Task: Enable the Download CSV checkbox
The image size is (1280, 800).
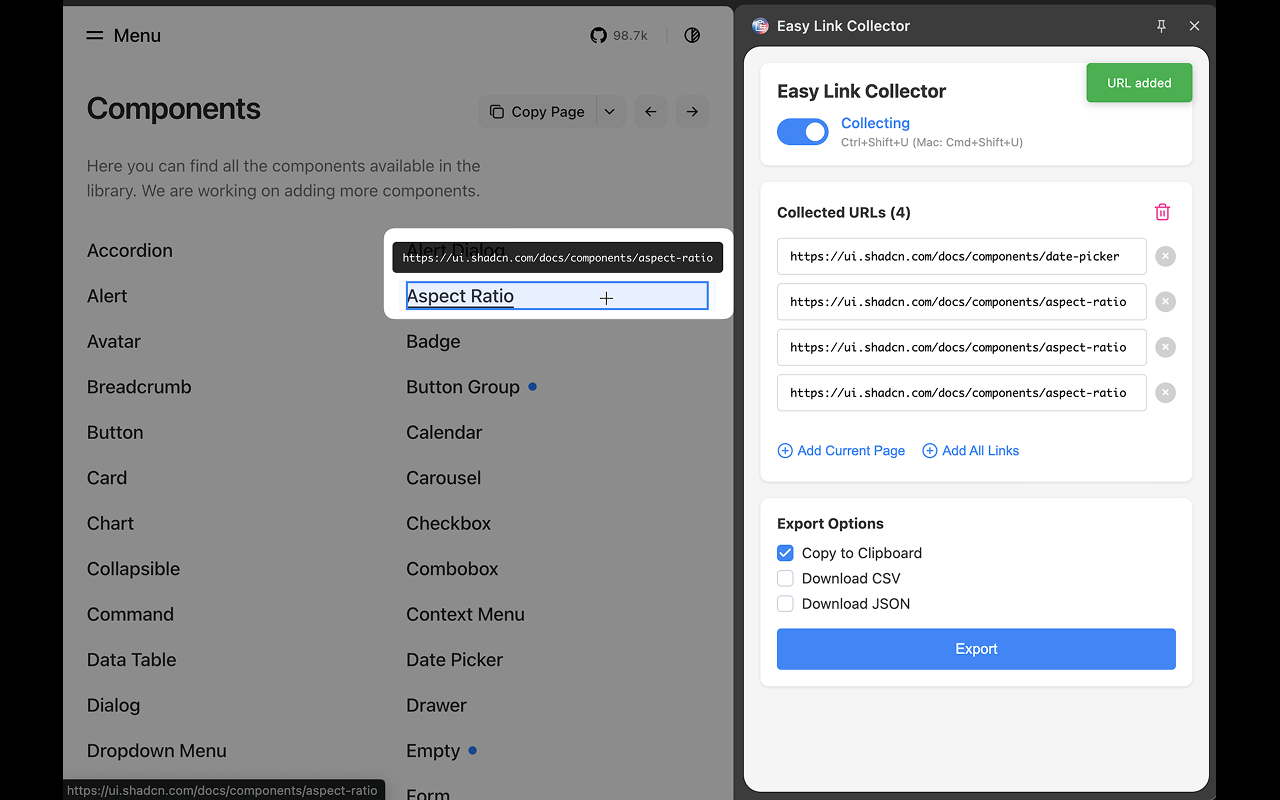Action: [x=786, y=578]
